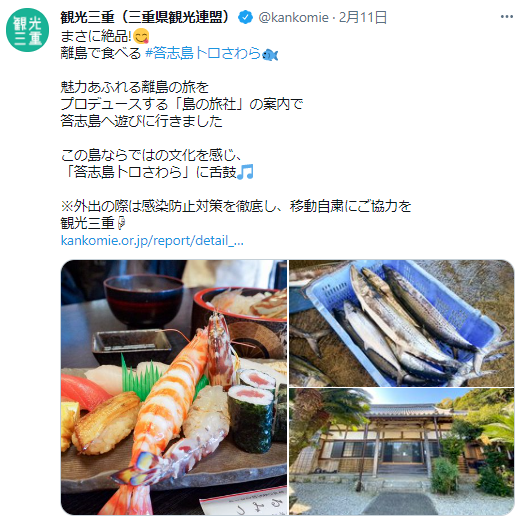Open the temple building photo
Screen dimensions: 530x522
point(402,452)
